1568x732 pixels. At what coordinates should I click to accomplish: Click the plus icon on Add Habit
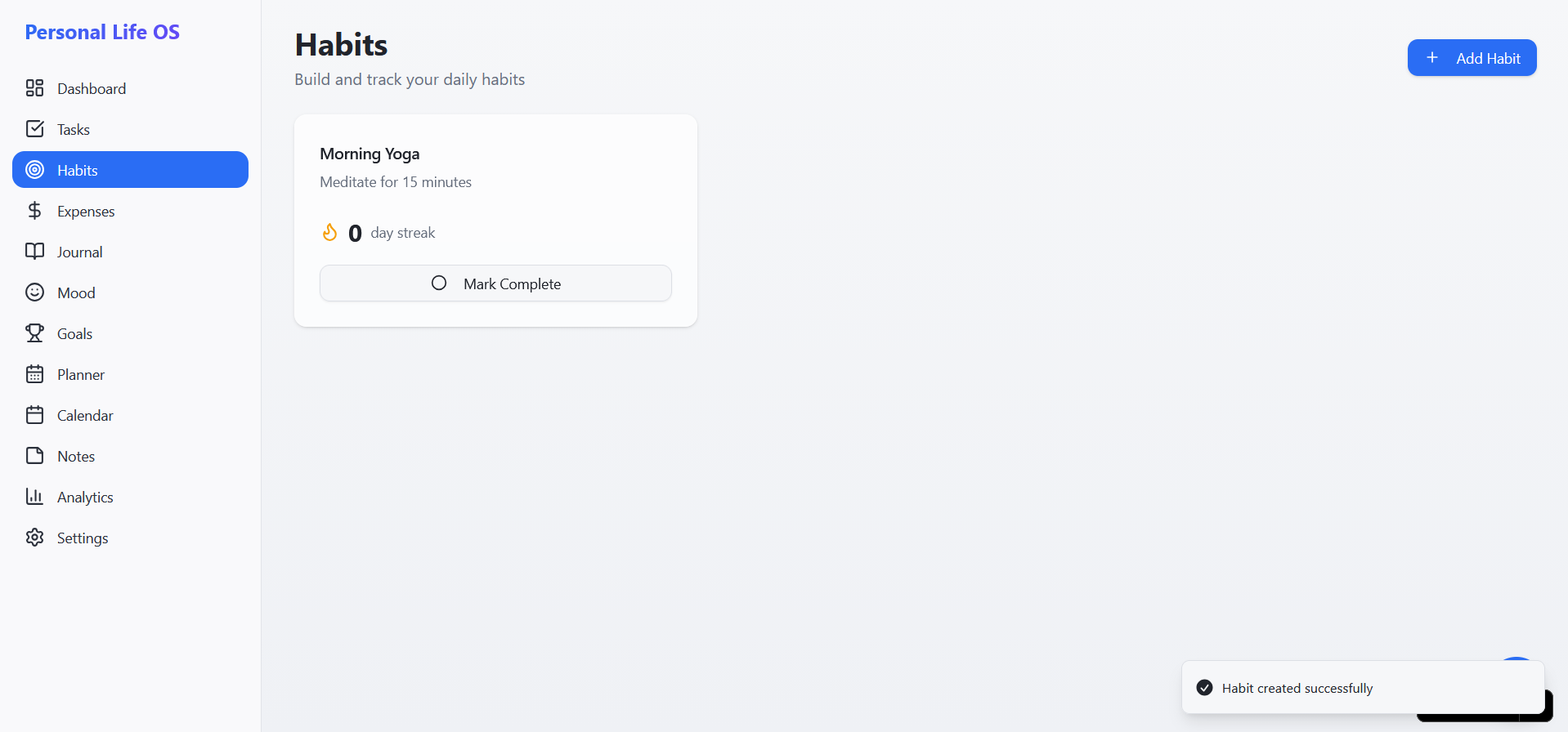click(1432, 58)
